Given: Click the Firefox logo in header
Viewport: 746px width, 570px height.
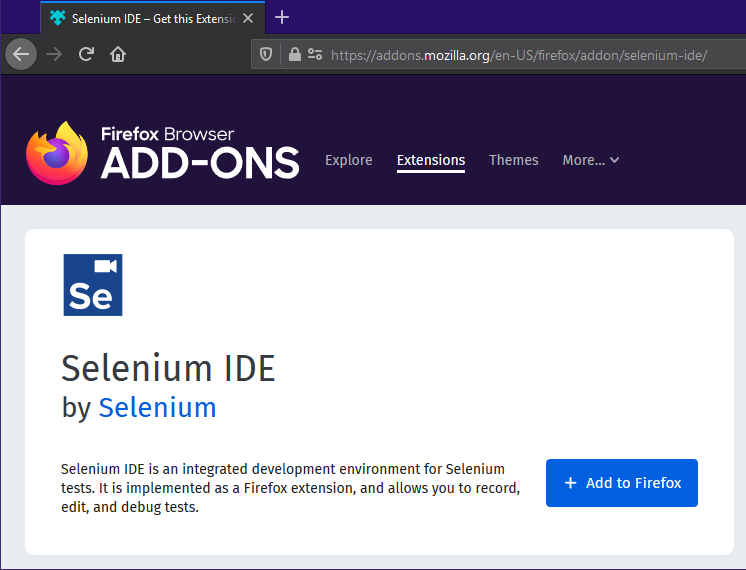Looking at the screenshot, I should [57, 153].
